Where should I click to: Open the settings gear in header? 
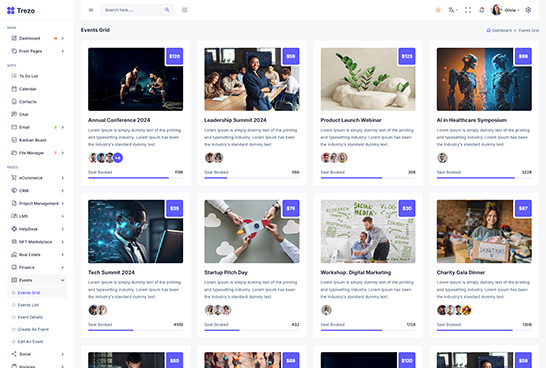[528, 10]
